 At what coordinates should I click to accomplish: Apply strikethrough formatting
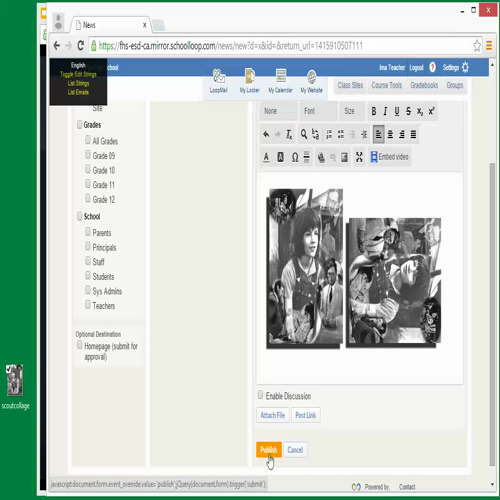point(408,111)
